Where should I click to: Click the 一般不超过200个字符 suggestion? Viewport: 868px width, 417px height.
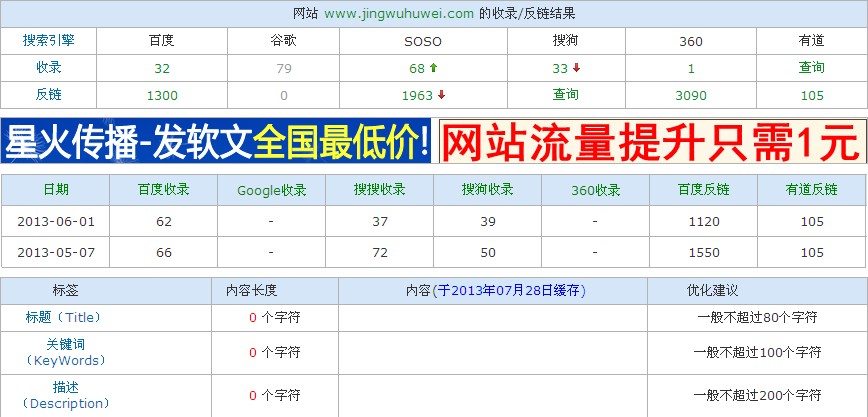click(x=757, y=395)
